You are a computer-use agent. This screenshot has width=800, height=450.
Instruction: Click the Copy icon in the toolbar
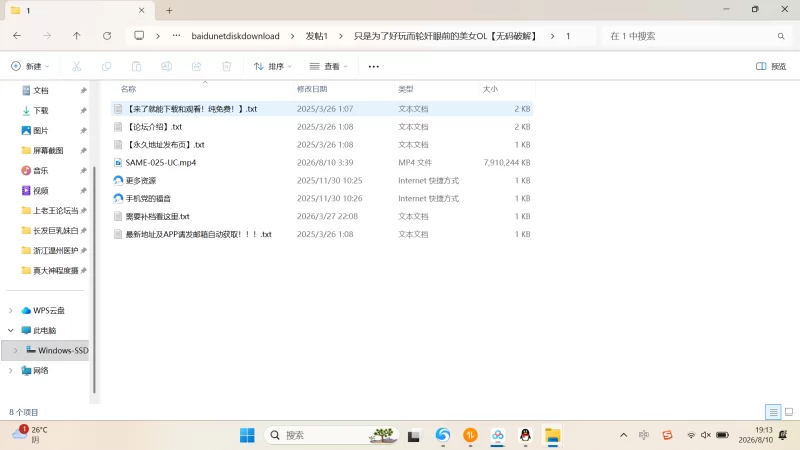[x=106, y=66]
